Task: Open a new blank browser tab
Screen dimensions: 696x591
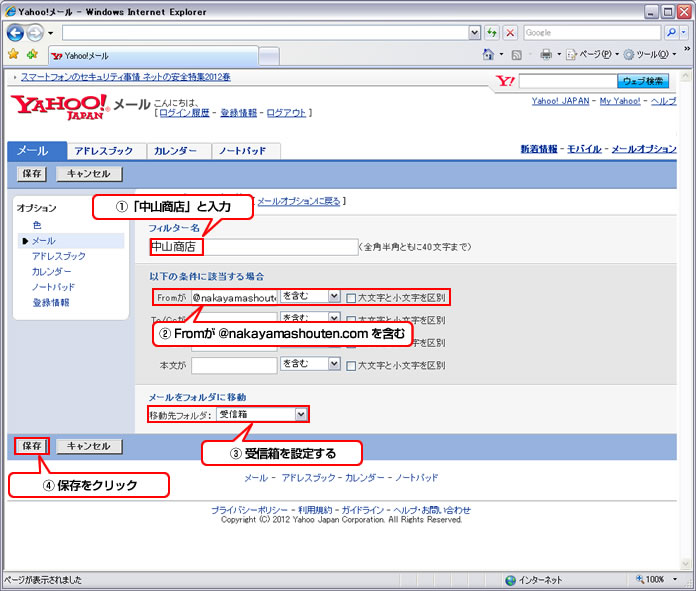Action: pyautogui.click(x=269, y=56)
